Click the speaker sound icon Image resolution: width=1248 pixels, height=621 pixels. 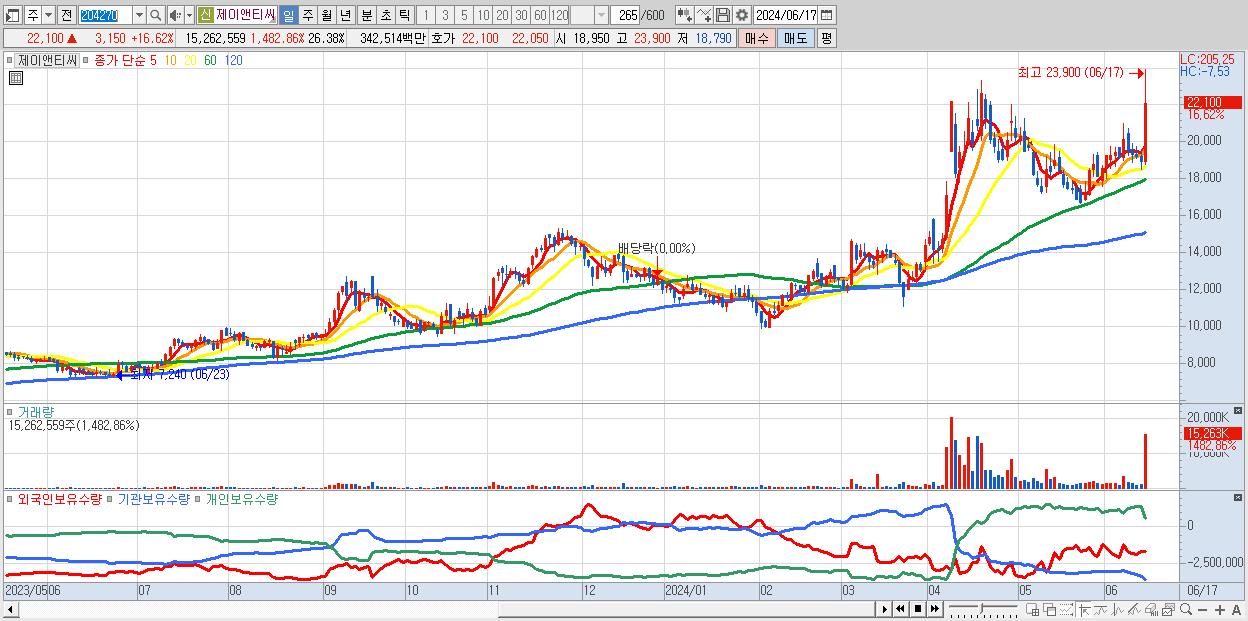(176, 16)
